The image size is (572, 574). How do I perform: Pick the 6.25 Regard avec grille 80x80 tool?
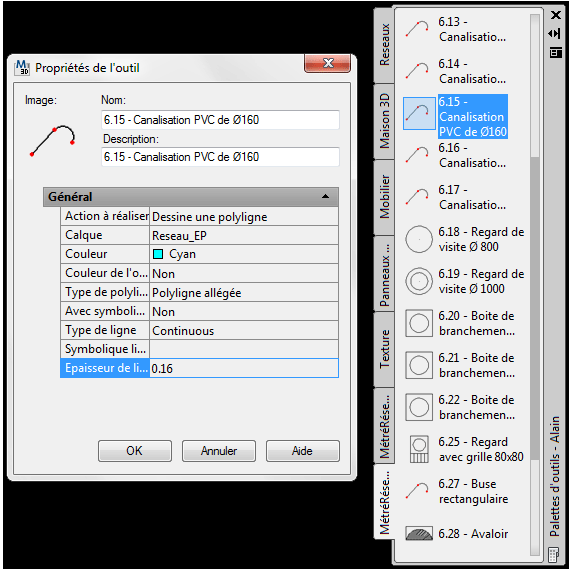[x=465, y=449]
